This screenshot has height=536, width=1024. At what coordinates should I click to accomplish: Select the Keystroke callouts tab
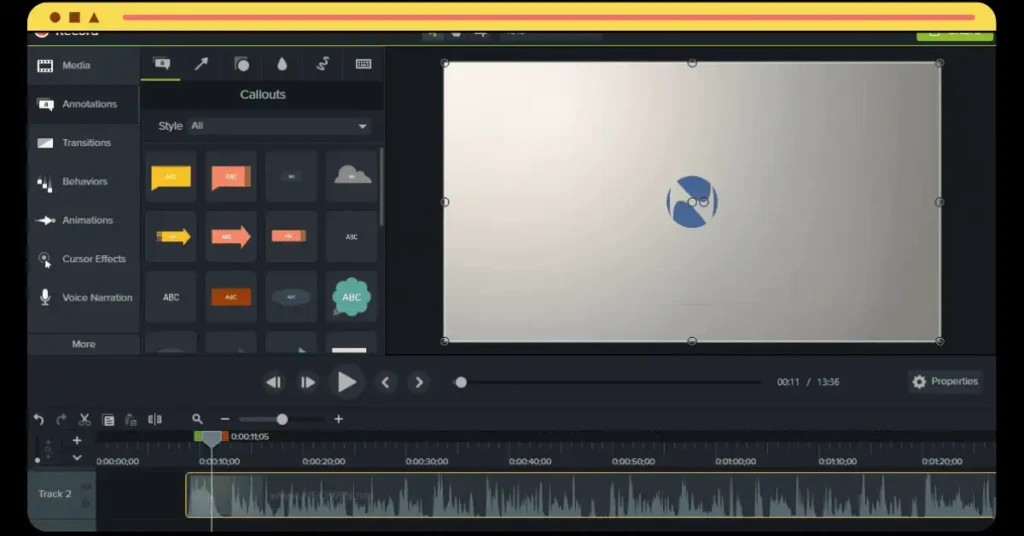(x=363, y=63)
